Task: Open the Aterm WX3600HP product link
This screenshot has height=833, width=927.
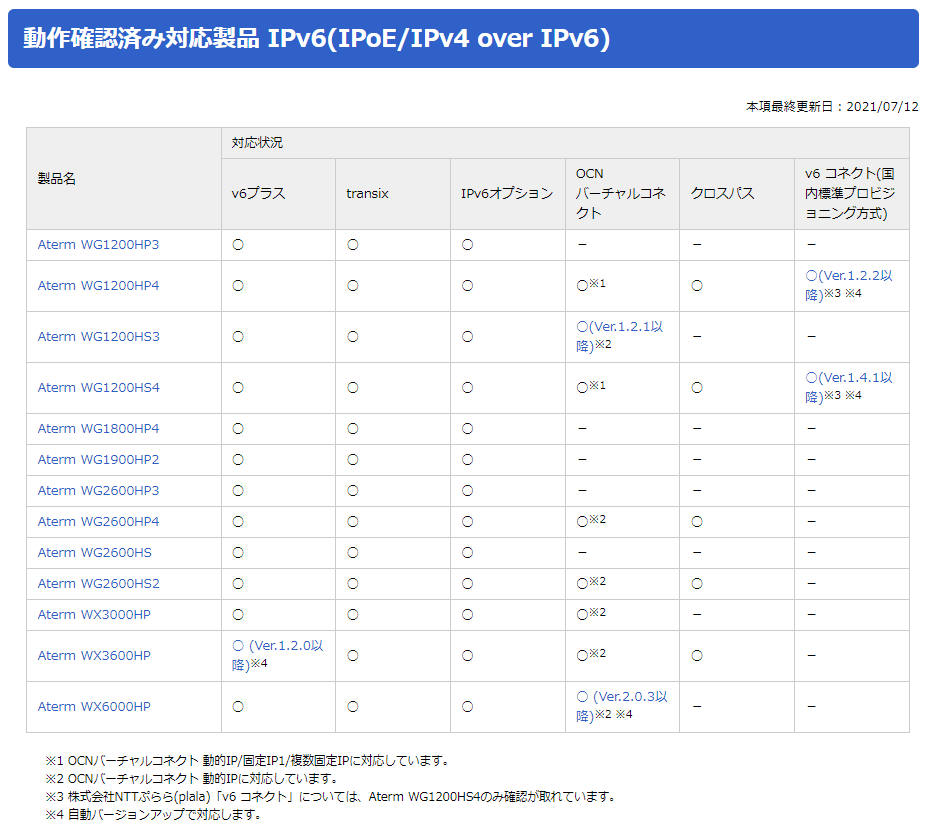Action: 94,656
